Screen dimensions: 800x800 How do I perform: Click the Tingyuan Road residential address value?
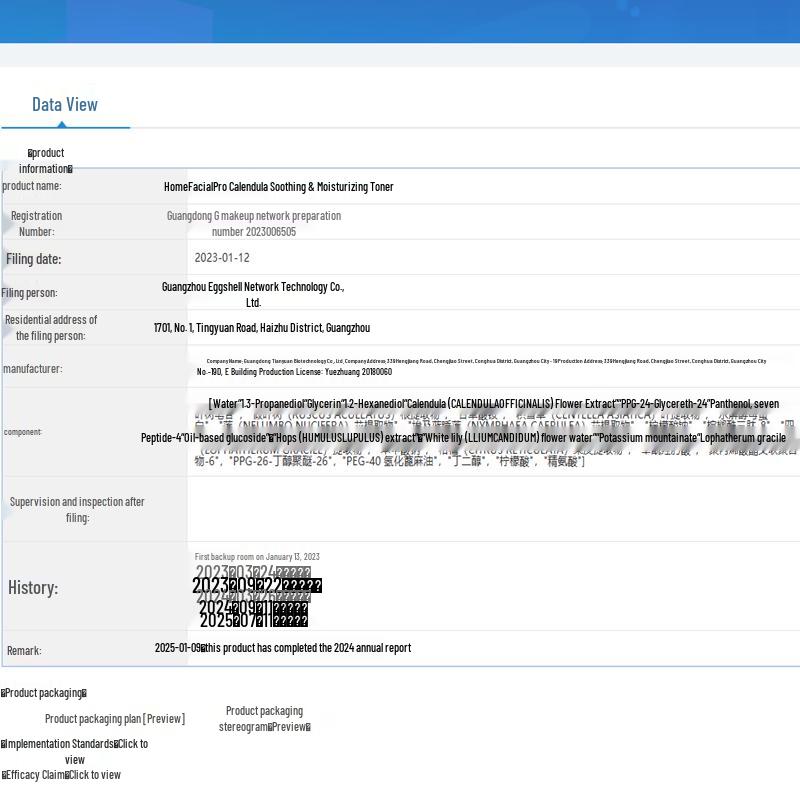pos(262,328)
